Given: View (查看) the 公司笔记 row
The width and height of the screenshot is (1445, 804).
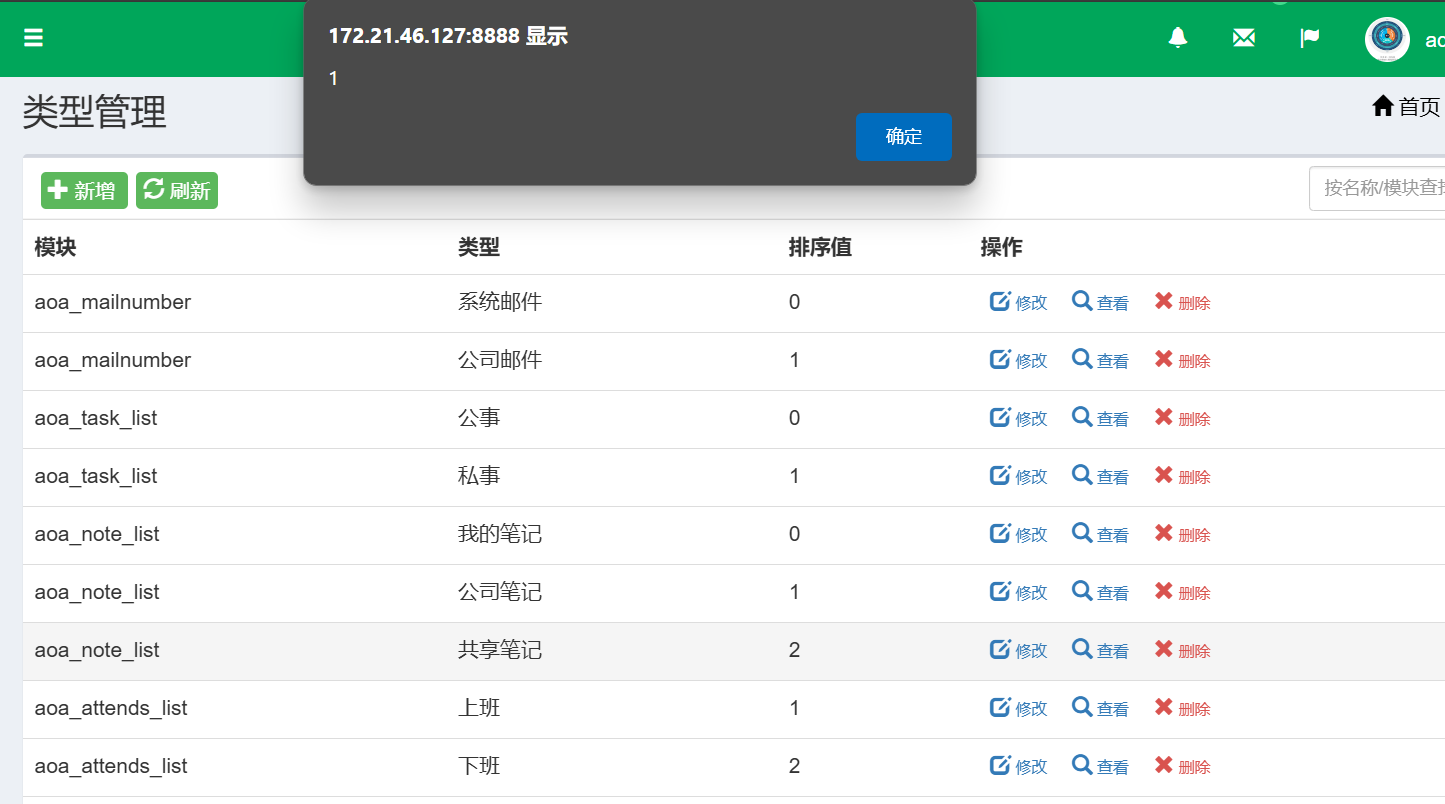Looking at the screenshot, I should click(1101, 592).
